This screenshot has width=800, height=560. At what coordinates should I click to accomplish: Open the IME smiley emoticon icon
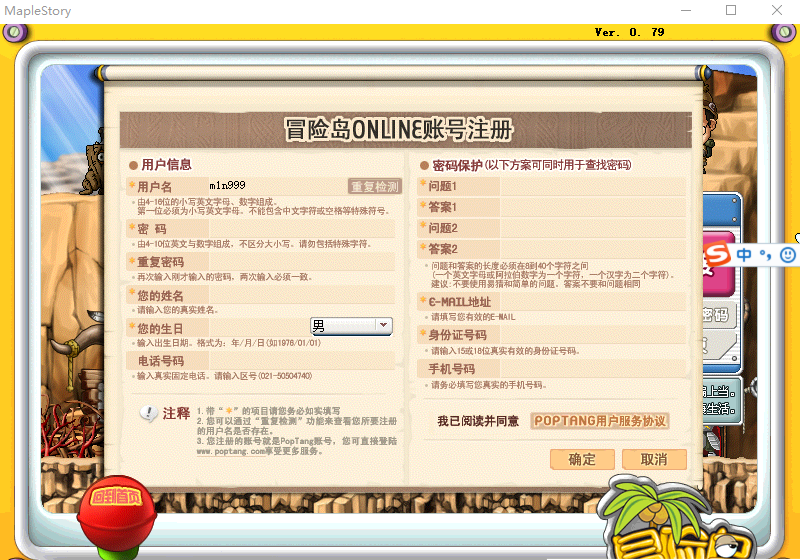pos(788,254)
